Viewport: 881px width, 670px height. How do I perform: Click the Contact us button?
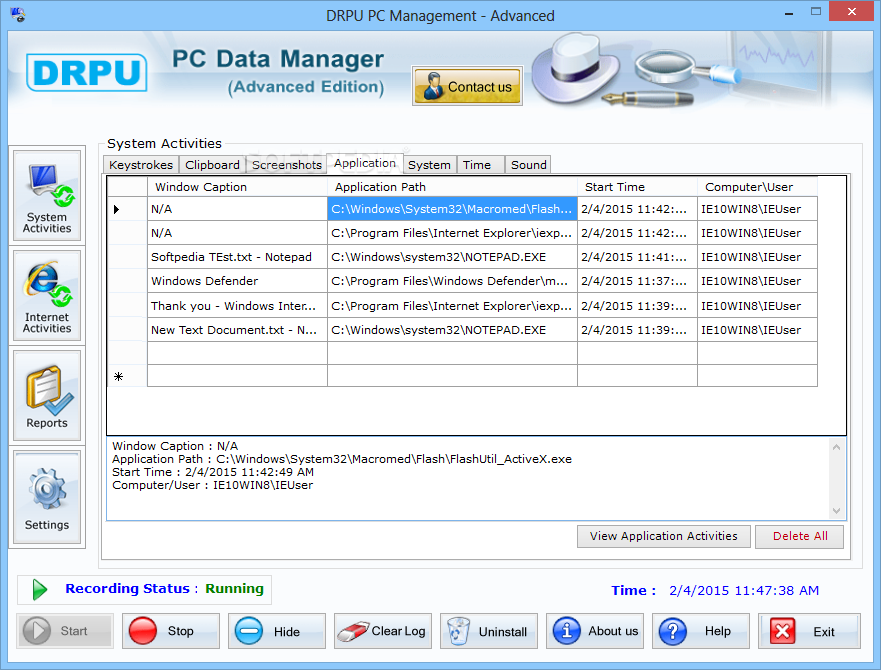click(x=467, y=86)
